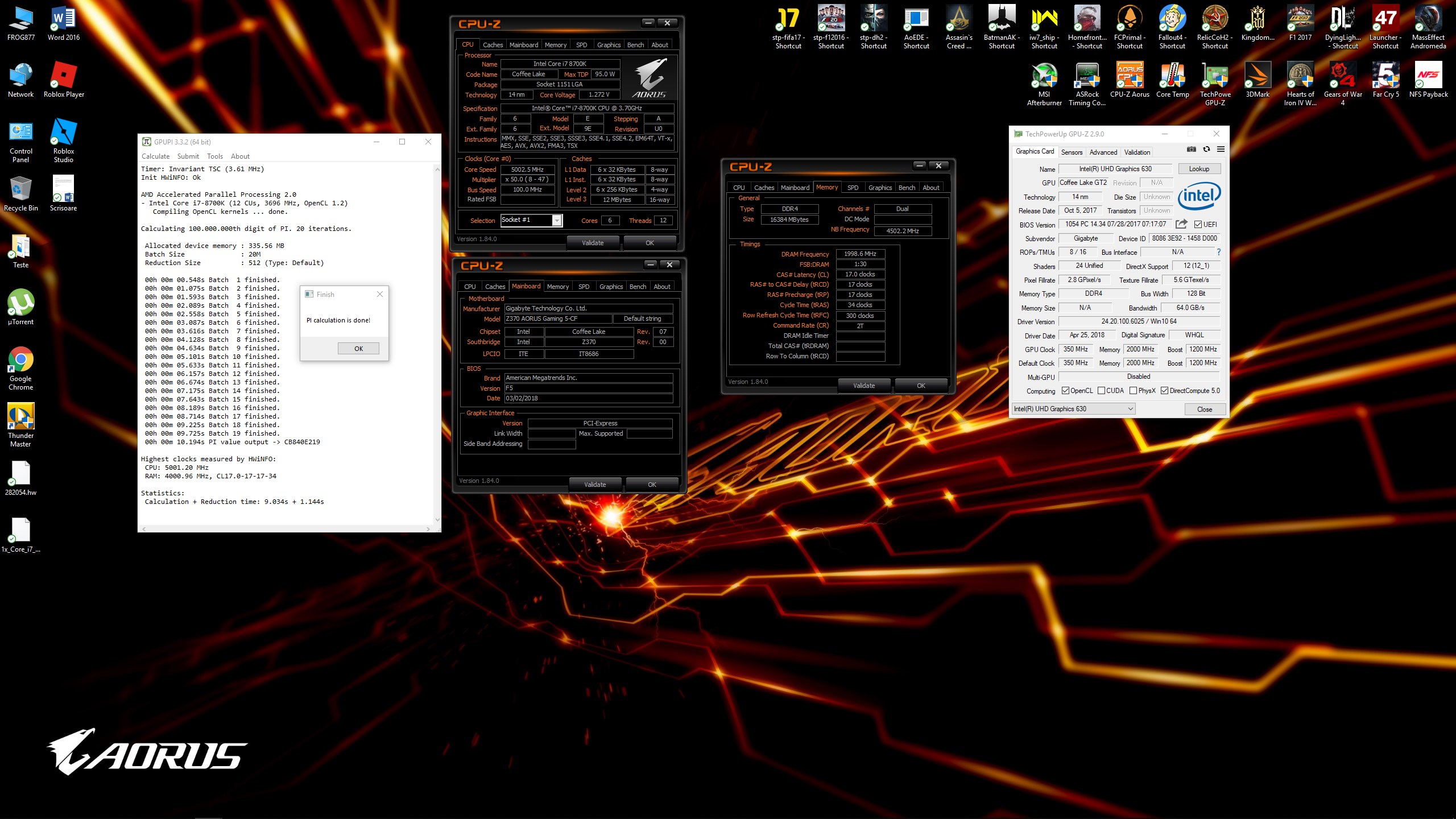
Task: Click the GPU-Z Lookup button
Action: click(1199, 169)
